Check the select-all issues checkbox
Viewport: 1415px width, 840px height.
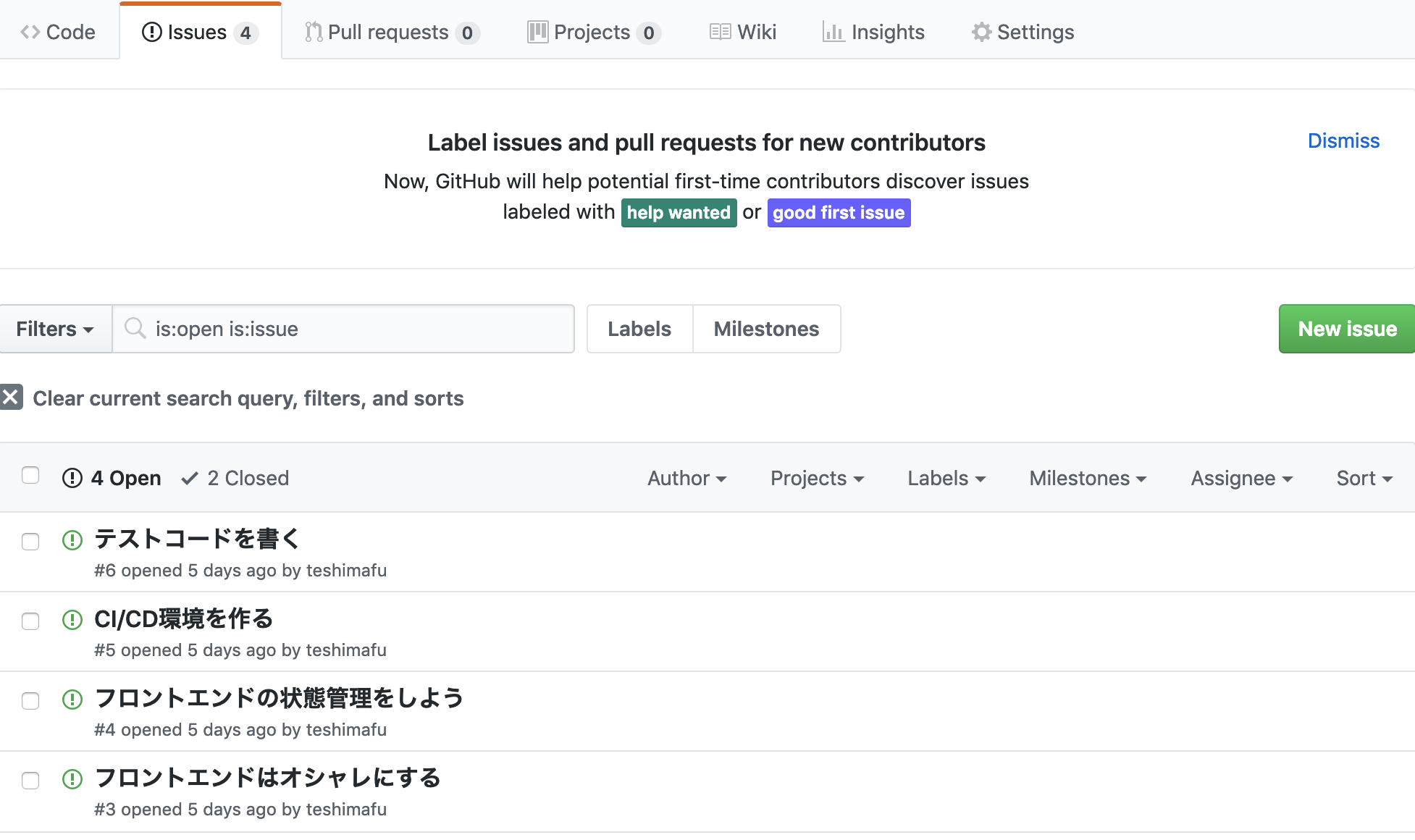30,475
